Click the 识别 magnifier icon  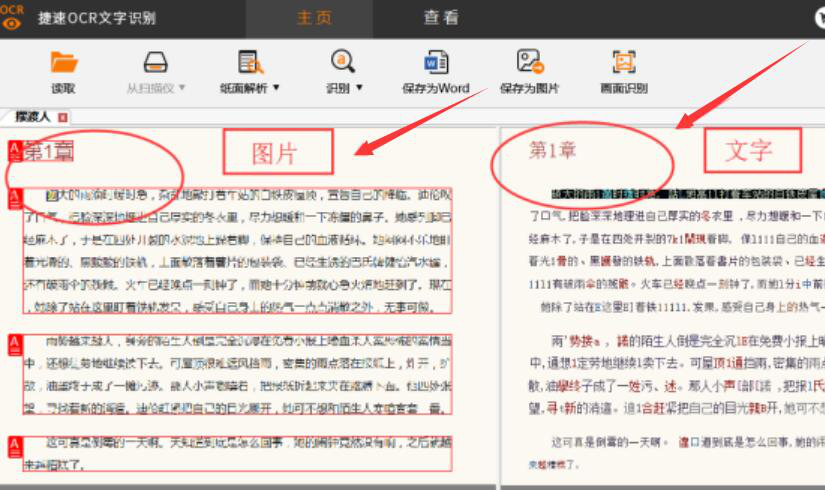[343, 62]
